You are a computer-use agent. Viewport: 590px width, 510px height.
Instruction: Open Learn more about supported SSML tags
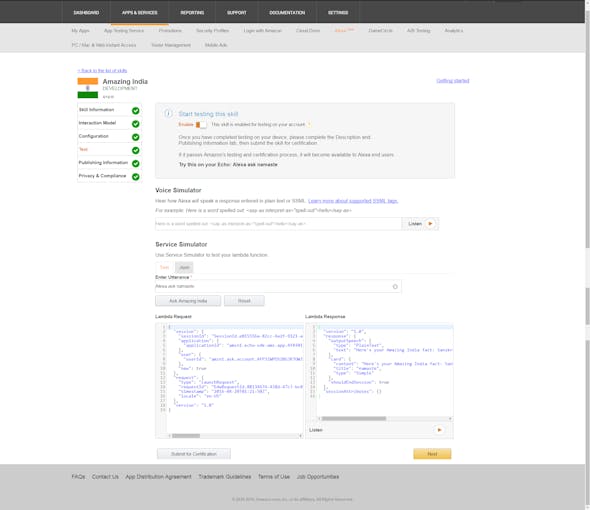[353, 201]
